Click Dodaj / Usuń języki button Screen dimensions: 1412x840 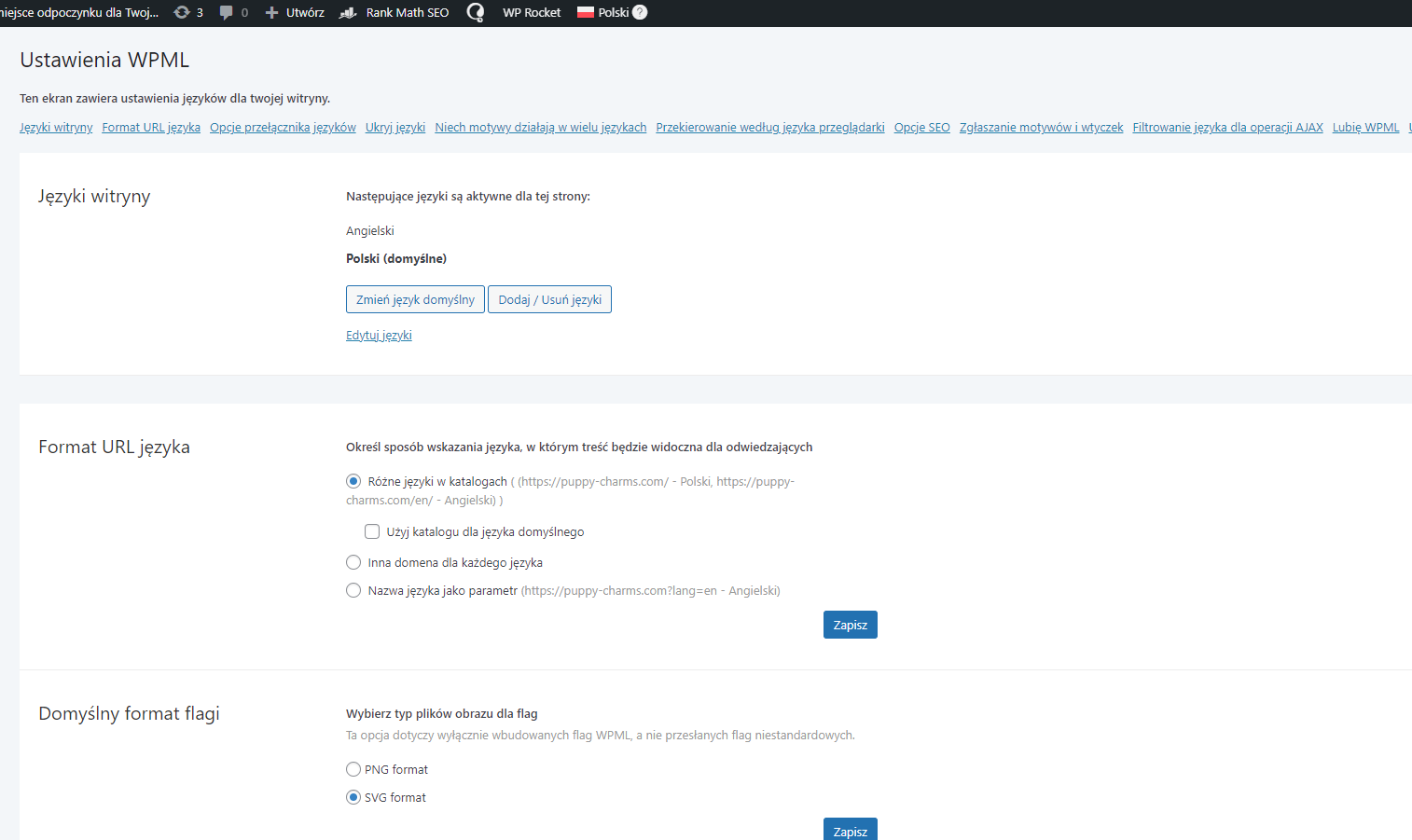tap(549, 299)
